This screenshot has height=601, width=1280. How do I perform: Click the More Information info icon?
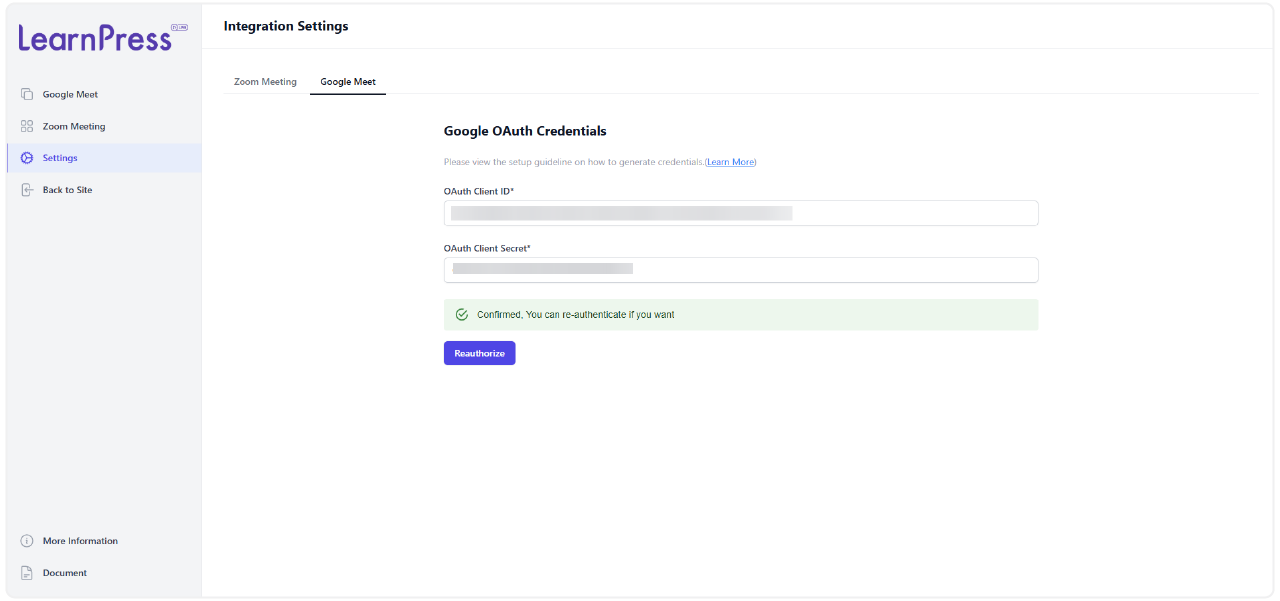tap(27, 541)
